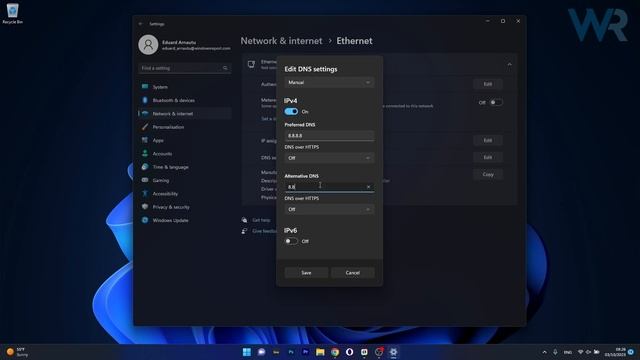The width and height of the screenshot is (640, 360).
Task: Toggle the metered connection switch
Action: 496,102
